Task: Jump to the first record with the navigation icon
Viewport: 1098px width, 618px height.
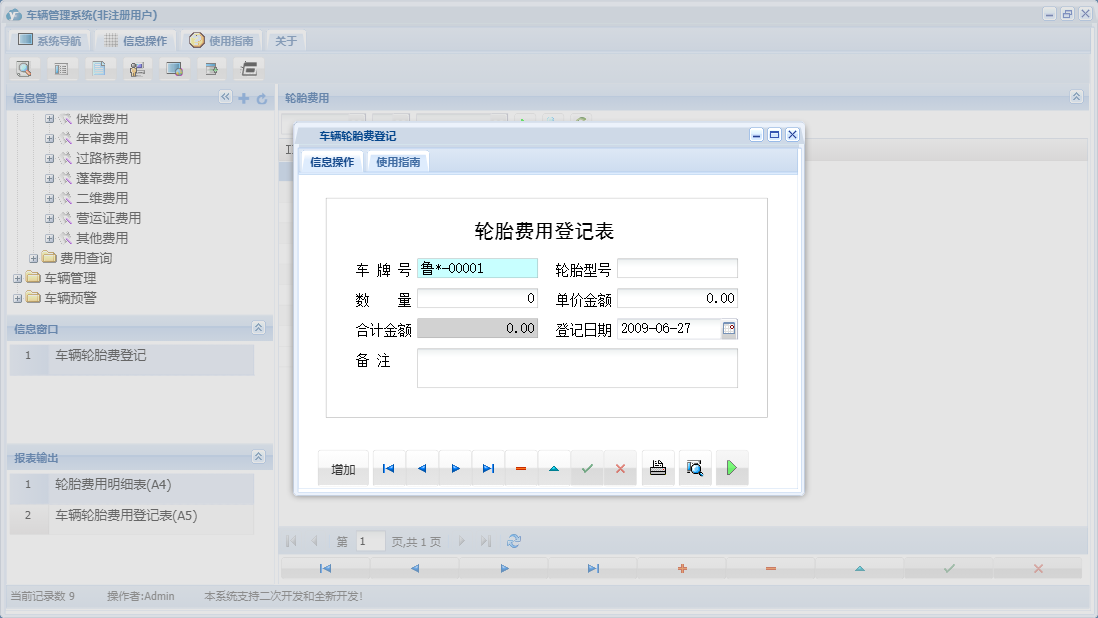Action: point(388,467)
